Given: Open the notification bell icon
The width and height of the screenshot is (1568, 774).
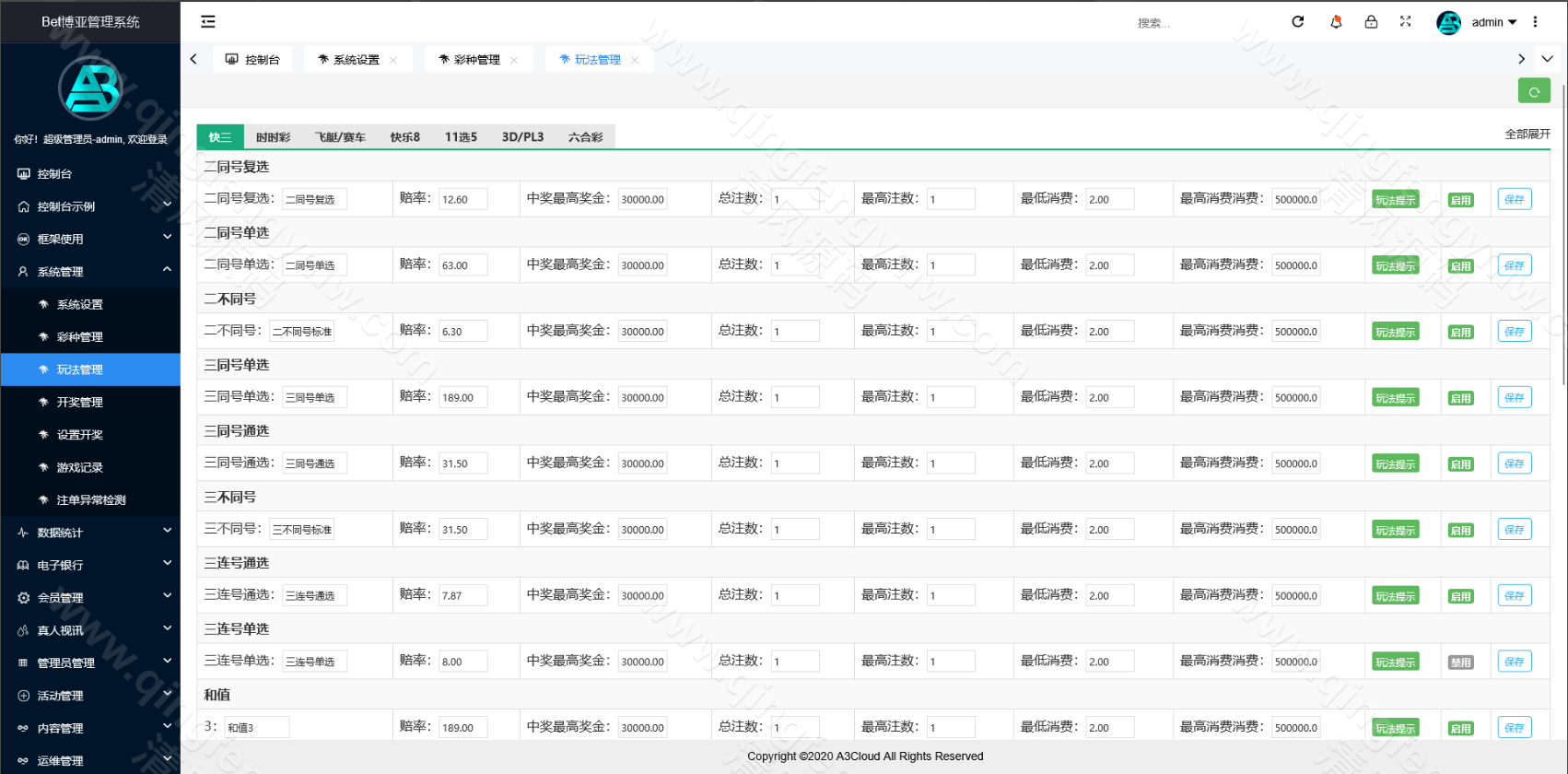Looking at the screenshot, I should [x=1336, y=21].
